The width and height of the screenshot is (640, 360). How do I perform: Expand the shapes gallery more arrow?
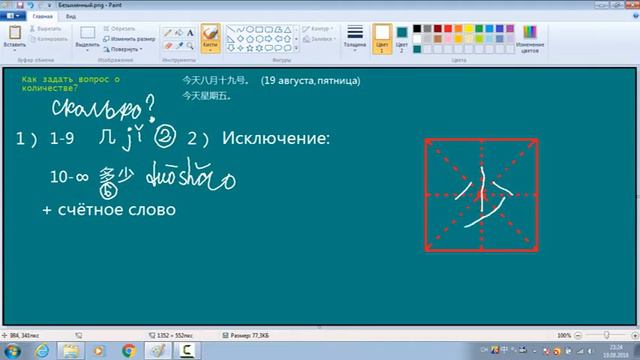(297, 48)
